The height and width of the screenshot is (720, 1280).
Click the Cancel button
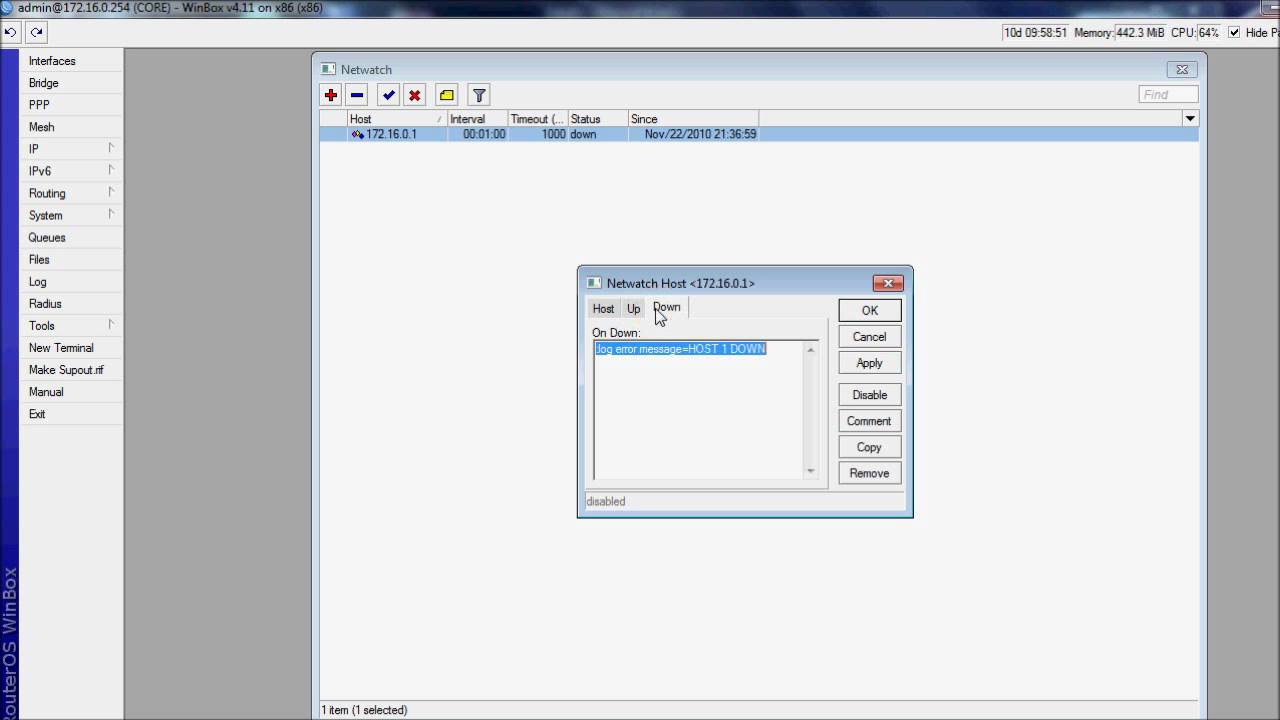tap(870, 337)
